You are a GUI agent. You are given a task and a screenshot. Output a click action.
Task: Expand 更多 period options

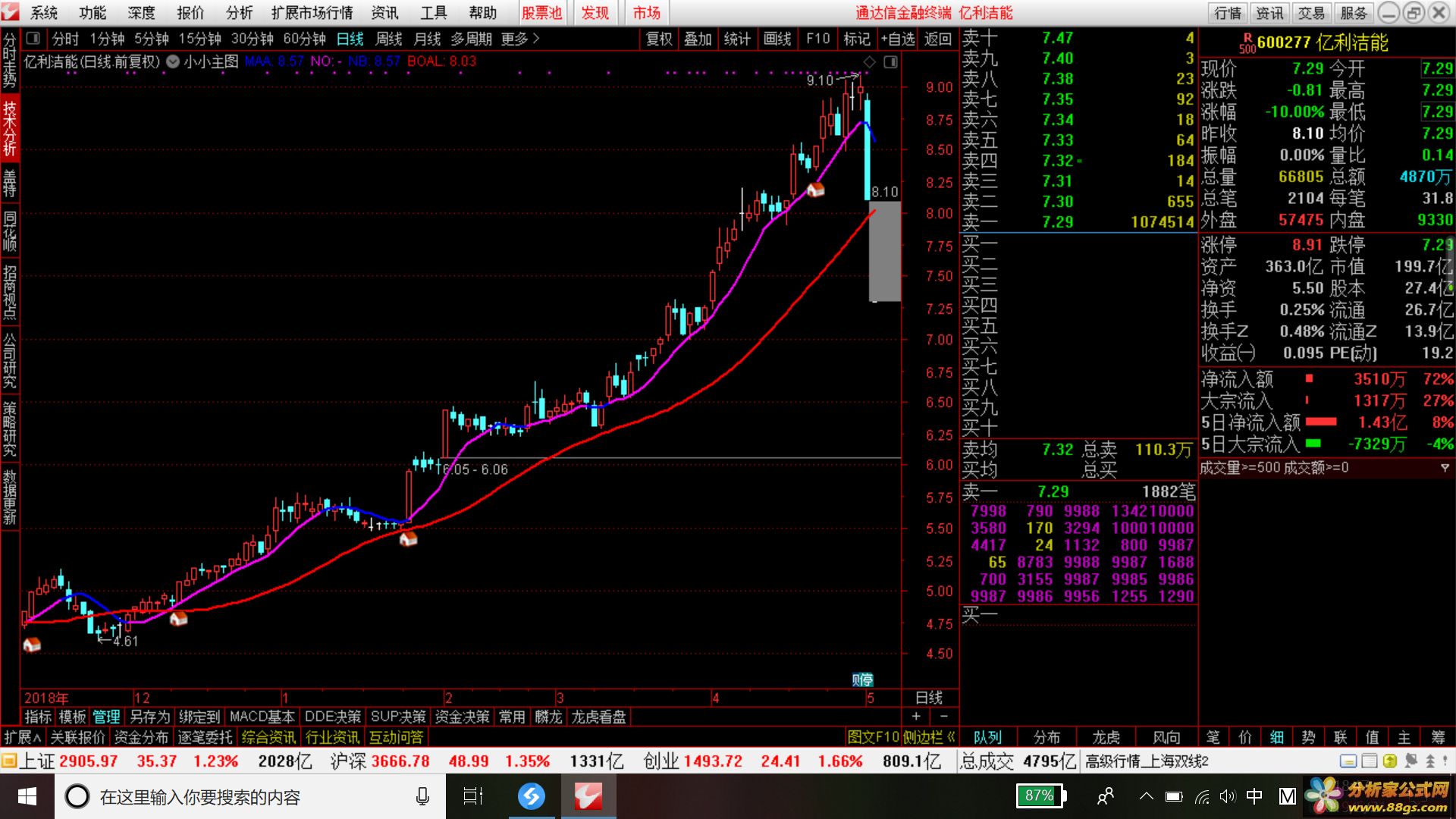(x=519, y=39)
